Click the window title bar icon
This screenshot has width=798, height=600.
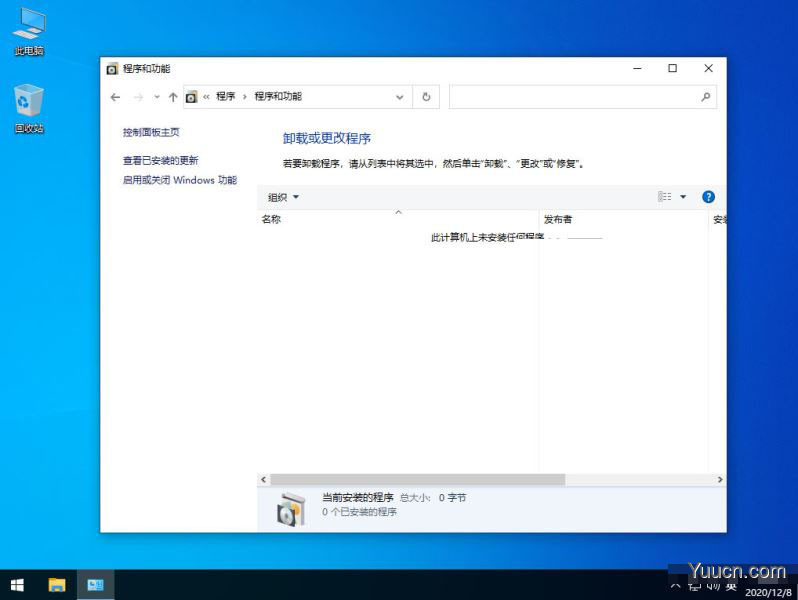(x=112, y=69)
